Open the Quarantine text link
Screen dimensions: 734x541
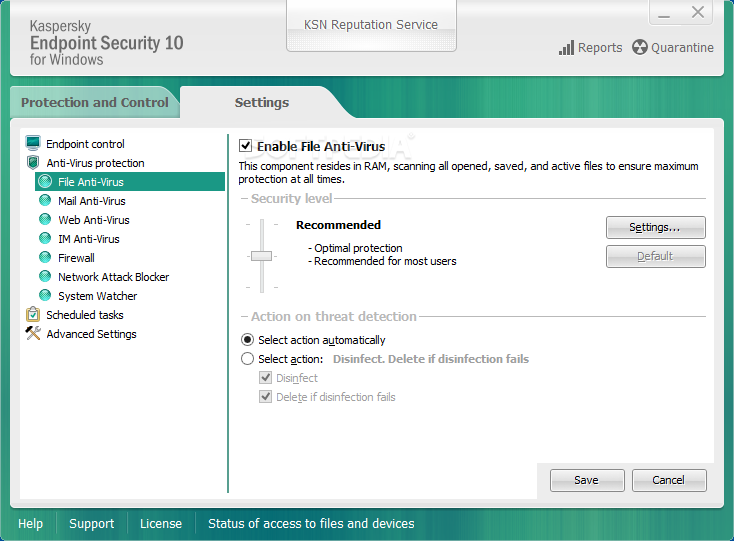(x=682, y=48)
